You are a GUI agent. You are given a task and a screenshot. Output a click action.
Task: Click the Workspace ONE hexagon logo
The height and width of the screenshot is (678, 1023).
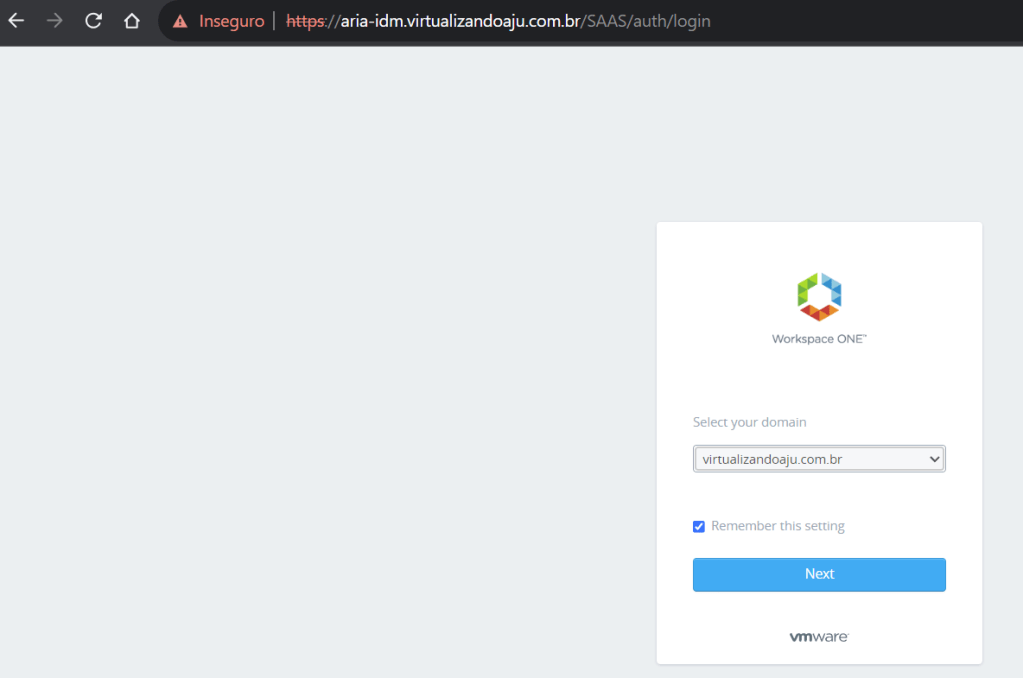point(819,296)
